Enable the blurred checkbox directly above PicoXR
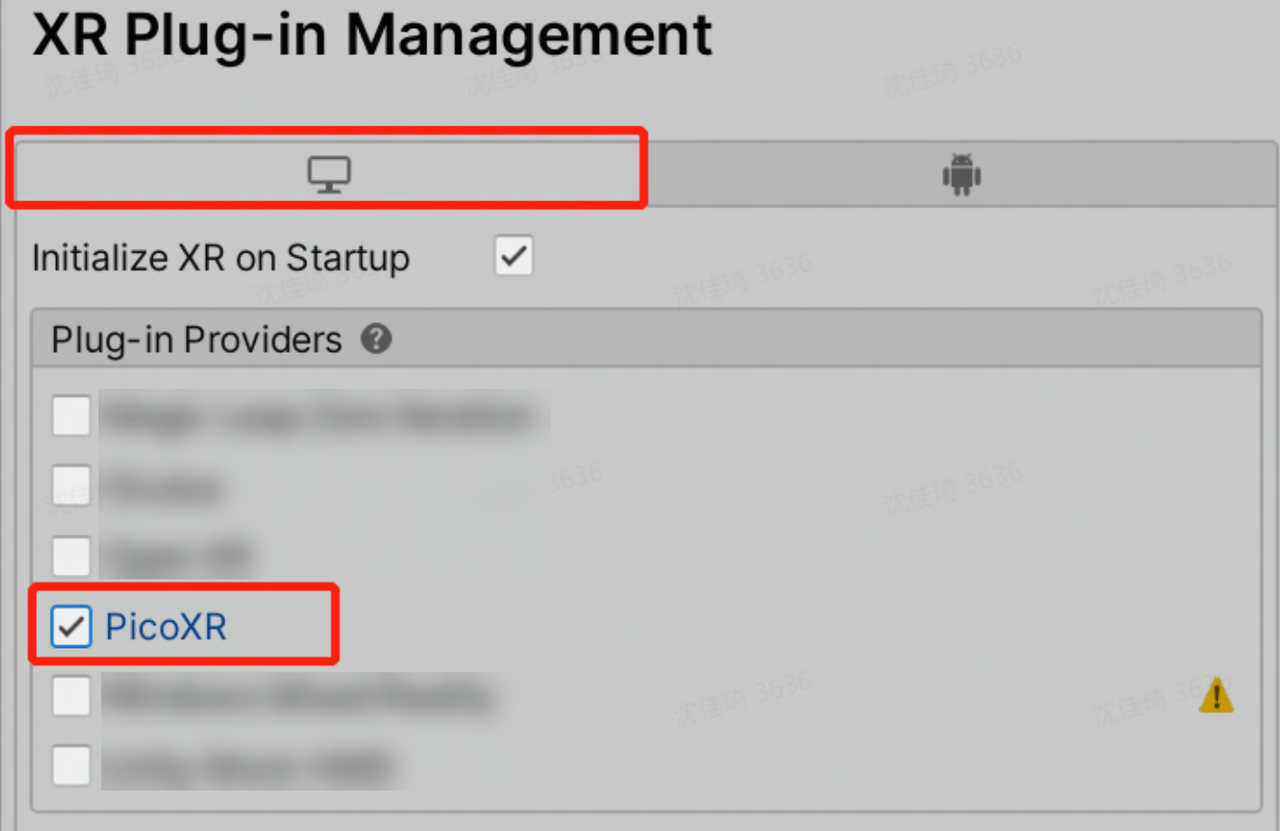This screenshot has width=1280, height=831. click(71, 556)
